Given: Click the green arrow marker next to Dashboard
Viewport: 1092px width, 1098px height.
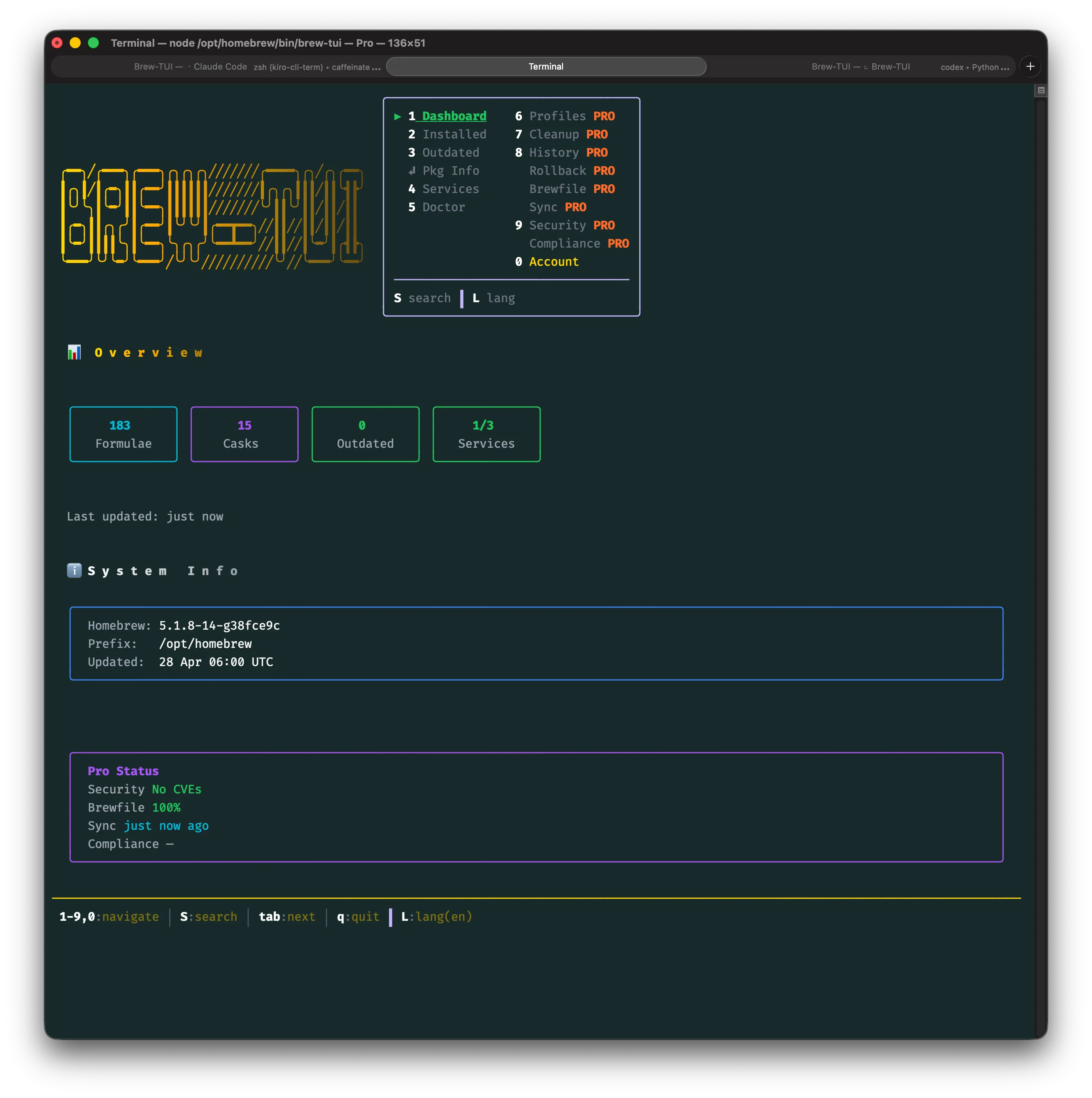Looking at the screenshot, I should pos(397,117).
